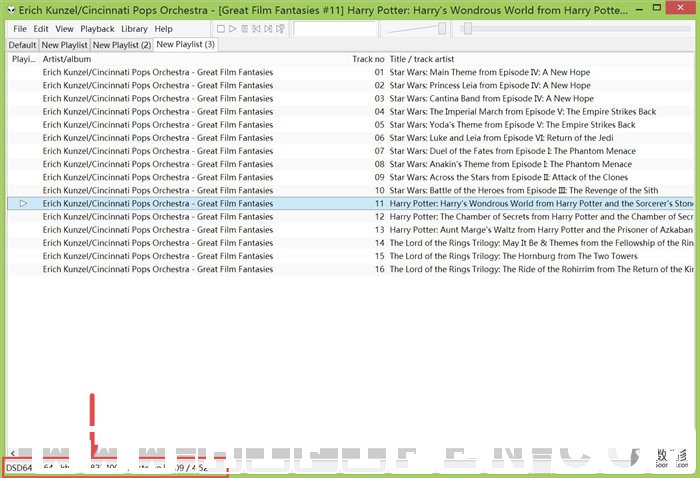This screenshot has height=478, width=700.
Task: Maximize the foobar2000 window
Action: pos(656,8)
